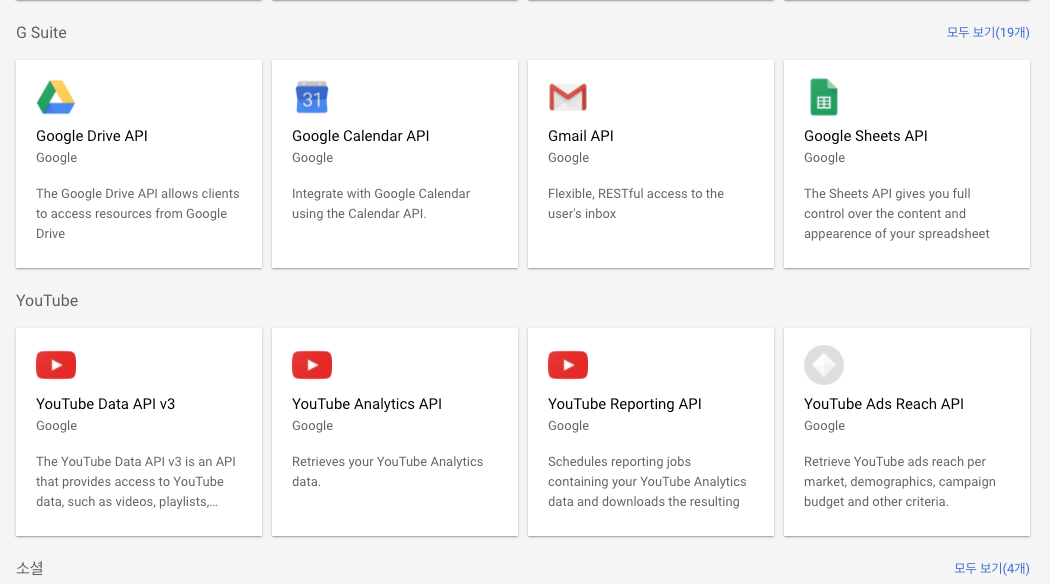Click Google publisher label under Google Calendar API

pyautogui.click(x=313, y=158)
